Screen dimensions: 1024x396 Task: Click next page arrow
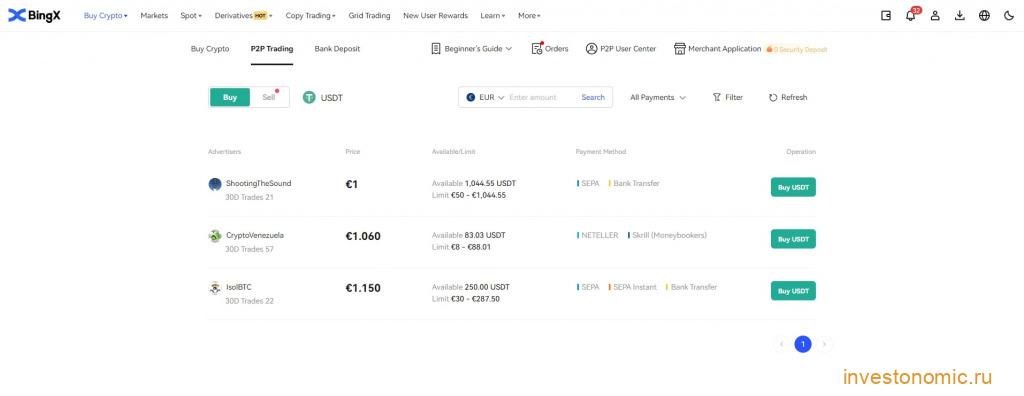824,344
